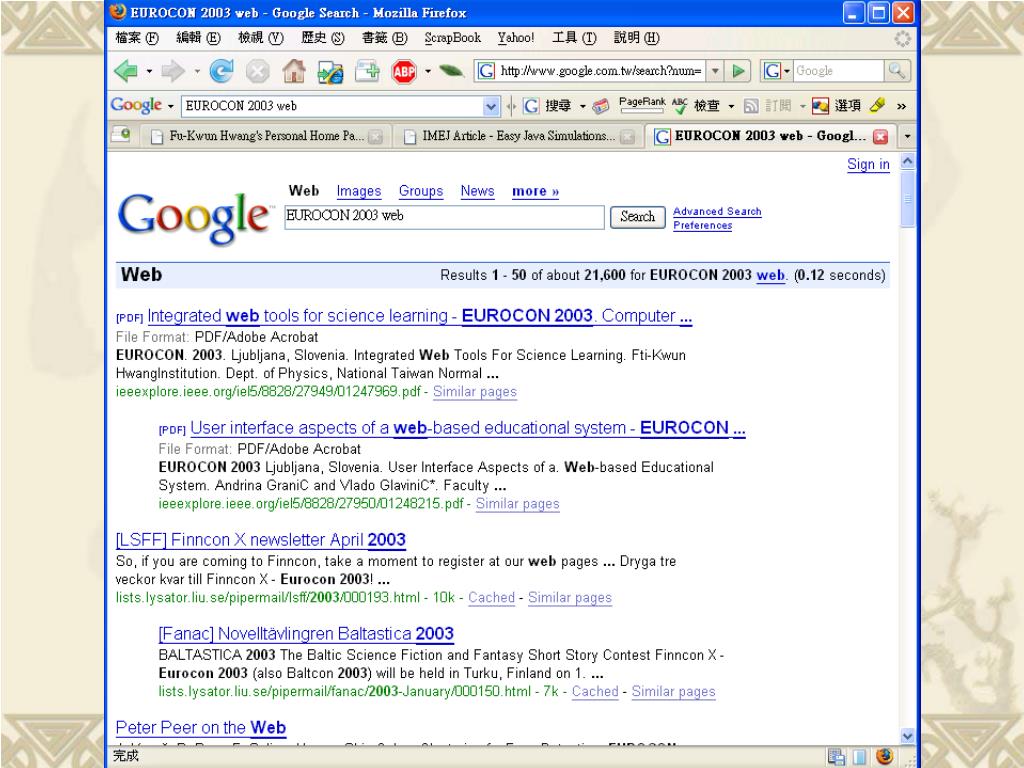The width and height of the screenshot is (1024, 768).
Task: Click the Google Toolbar 搜尋 search button
Action: (547, 106)
